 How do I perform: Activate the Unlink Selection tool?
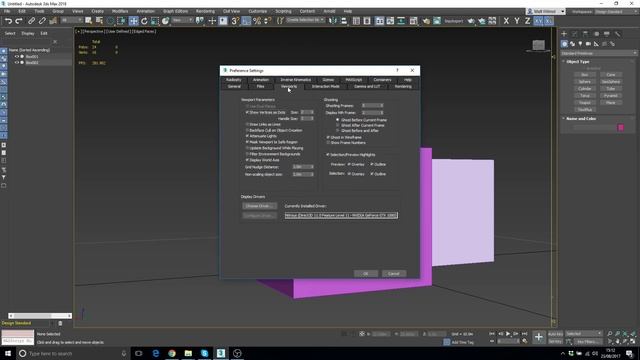click(x=42, y=21)
